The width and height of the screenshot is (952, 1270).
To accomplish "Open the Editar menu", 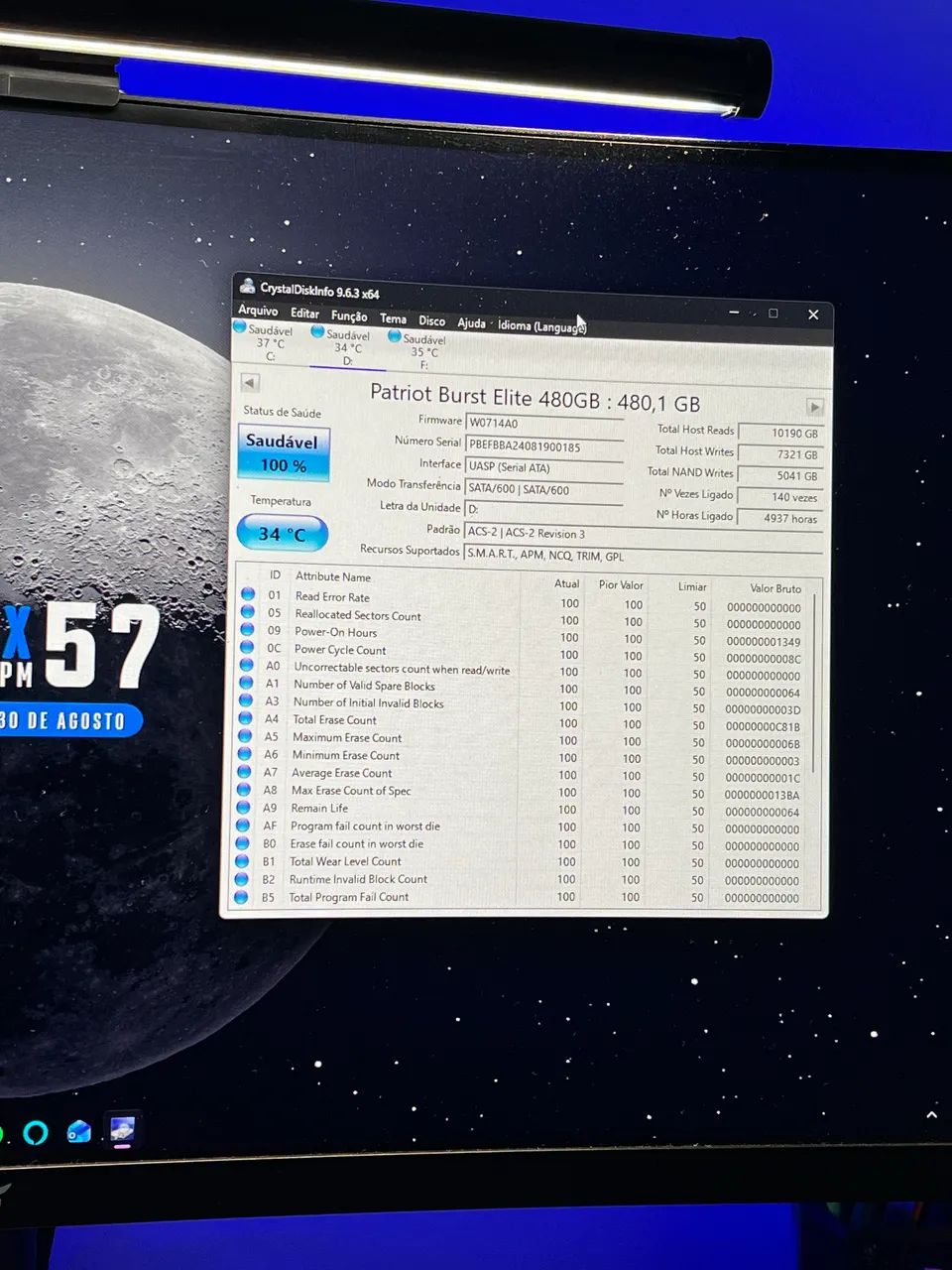I will (x=304, y=314).
